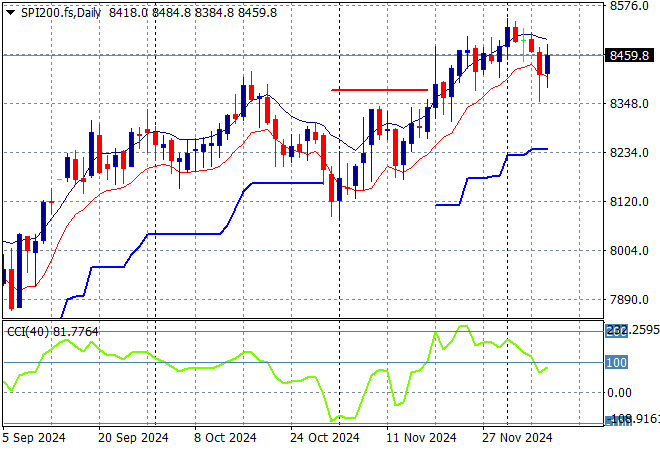Select the CCI upper level value 232.2595

(x=633, y=330)
